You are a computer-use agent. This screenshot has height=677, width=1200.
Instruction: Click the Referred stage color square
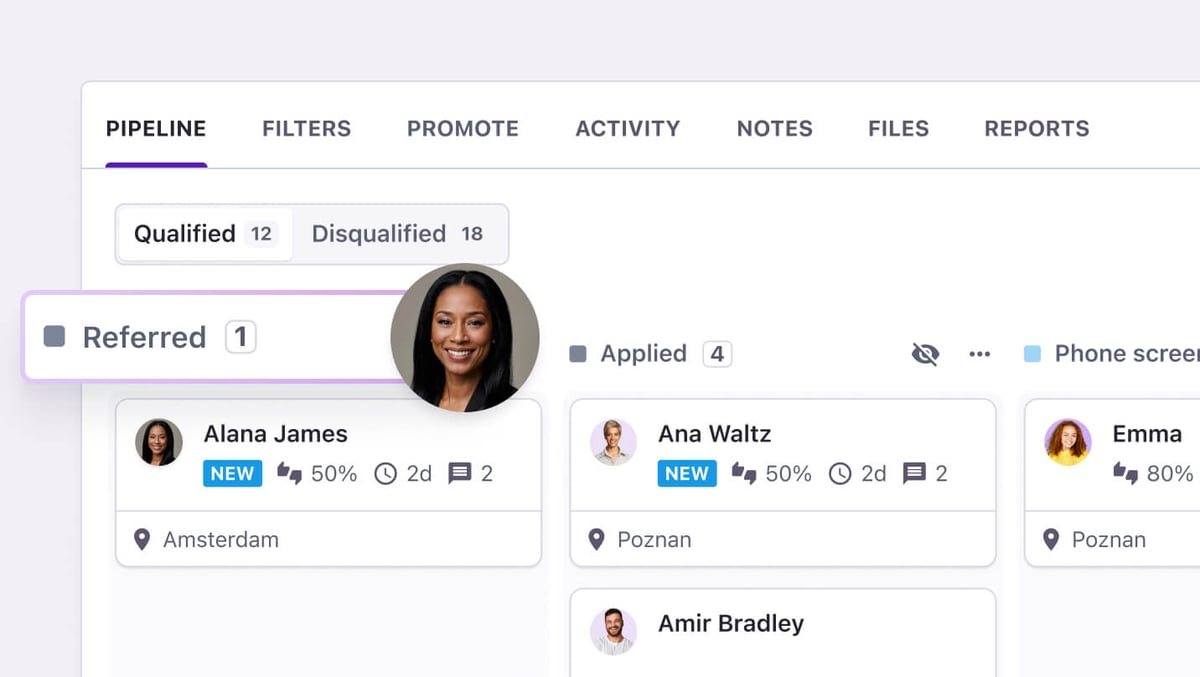55,337
